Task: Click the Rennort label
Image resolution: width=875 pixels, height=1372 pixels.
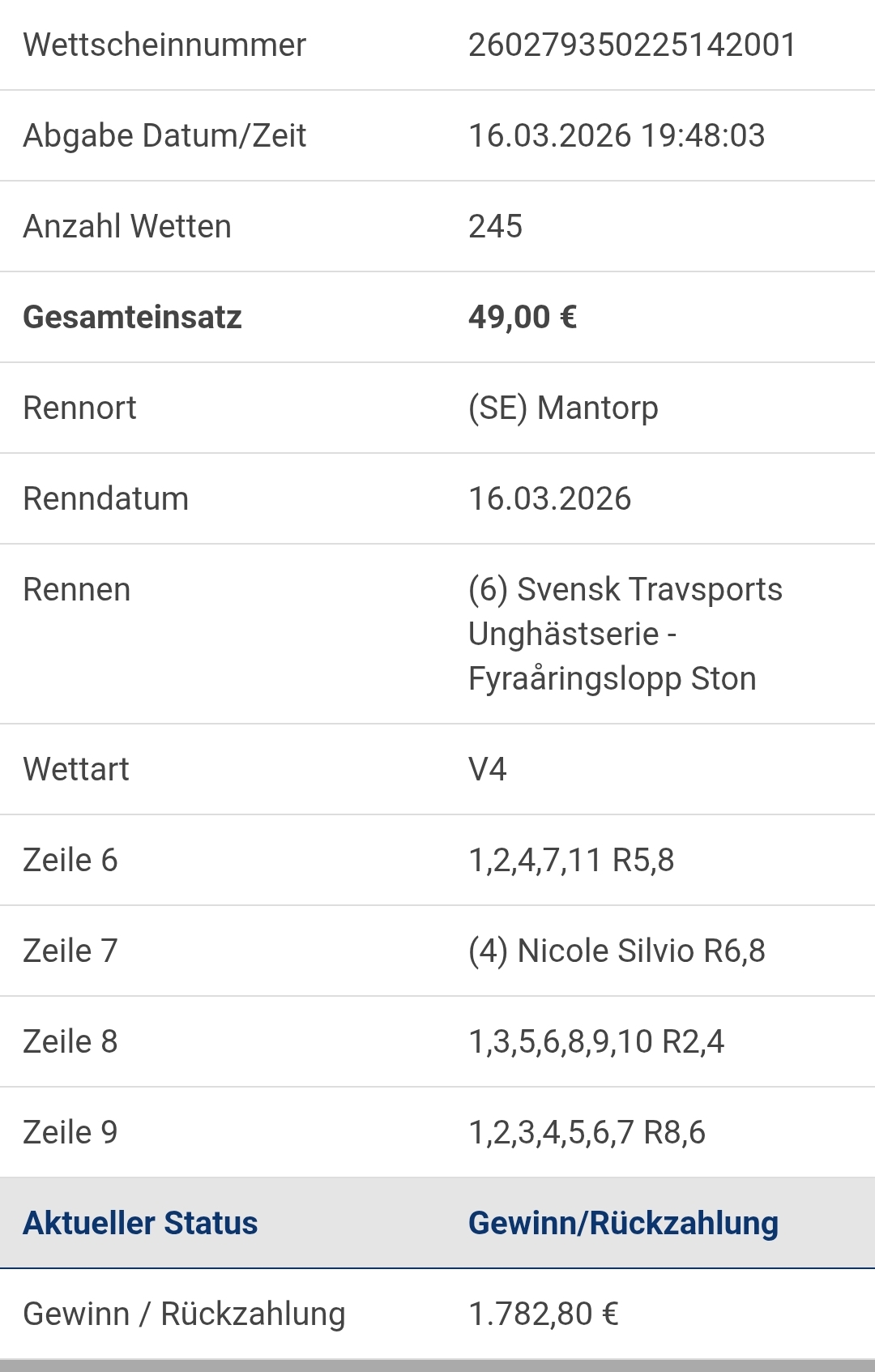Action: [79, 408]
